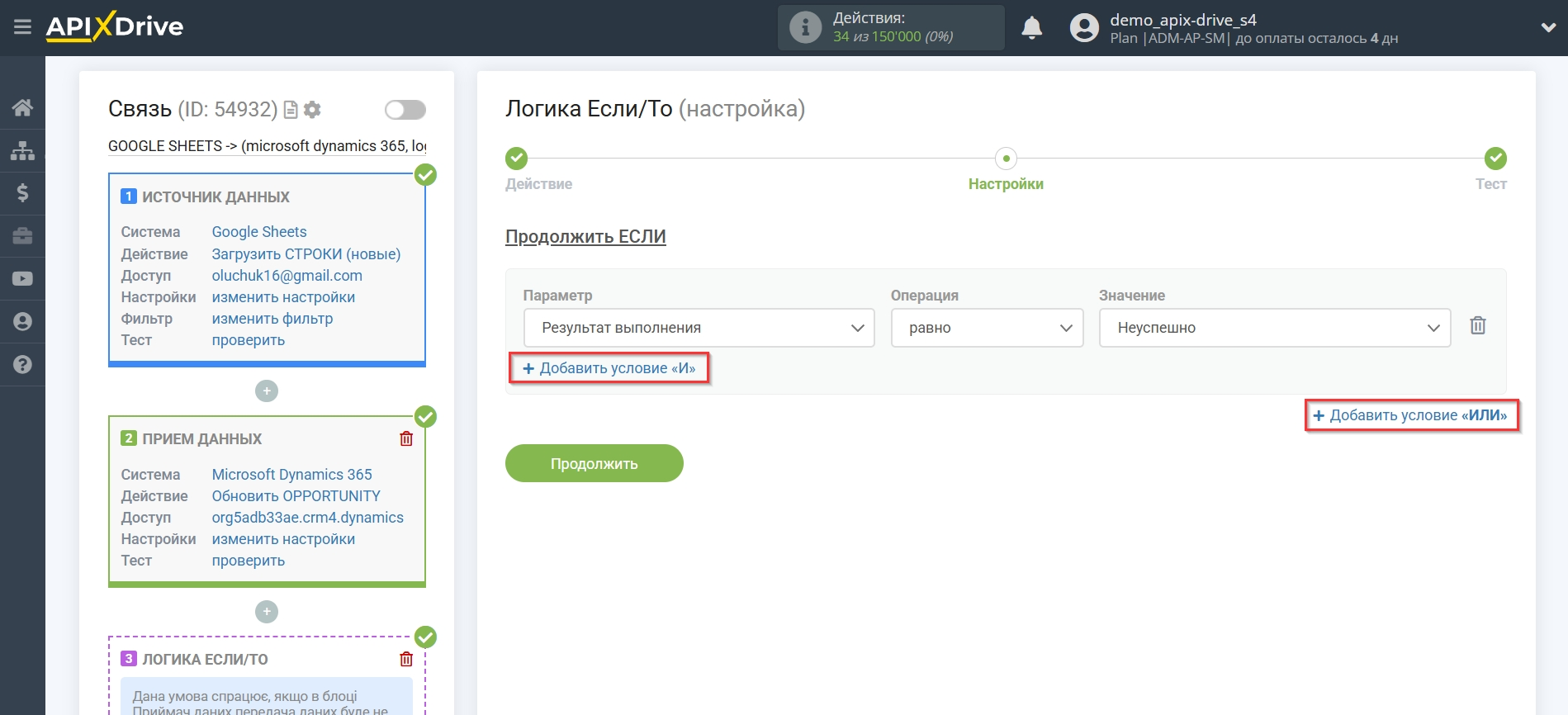The width and height of the screenshot is (1568, 715).
Task: Open Операция dropdown равно
Action: (987, 328)
